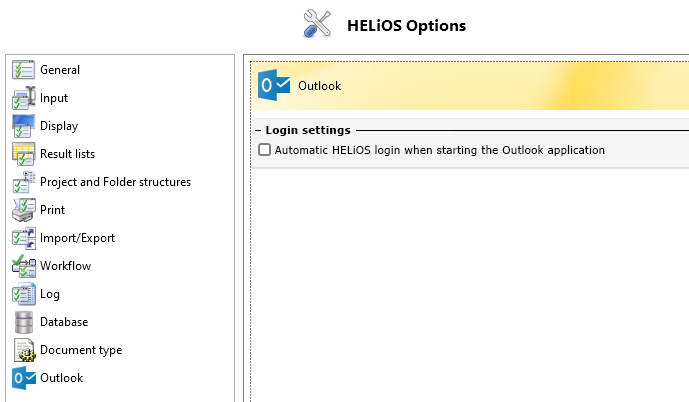This screenshot has height=402, width=689.
Task: Click the Outlook header banner icon
Action: [274, 85]
